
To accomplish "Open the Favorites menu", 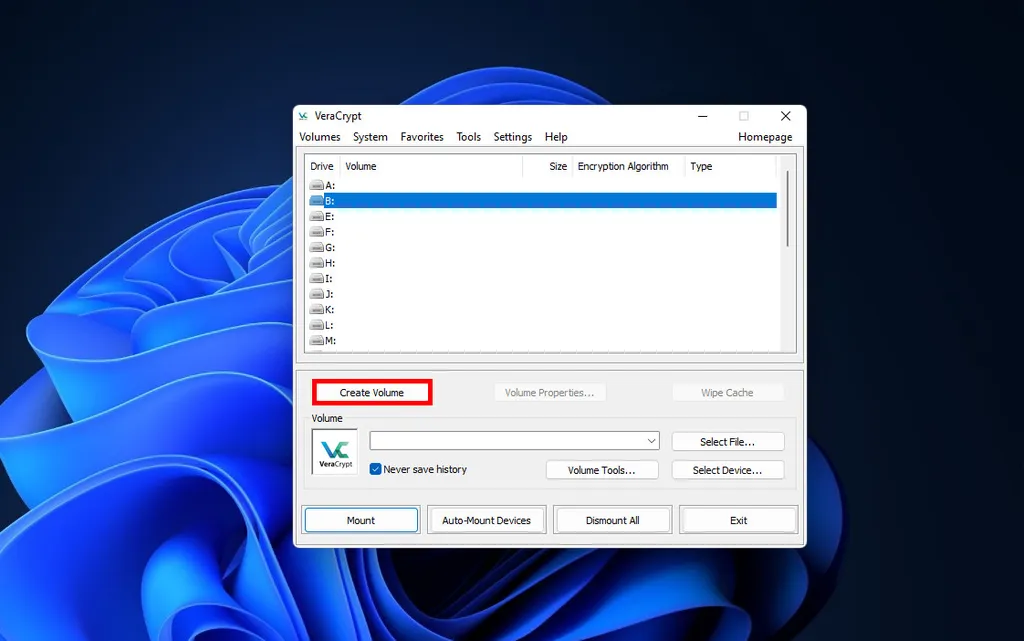I will 422,137.
